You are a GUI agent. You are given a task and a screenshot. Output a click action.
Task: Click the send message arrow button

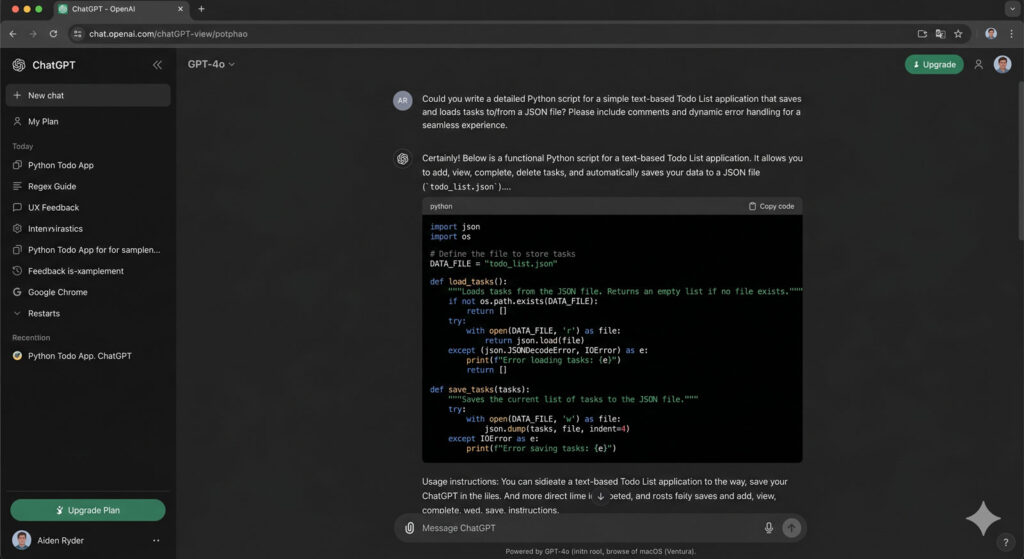(792, 528)
